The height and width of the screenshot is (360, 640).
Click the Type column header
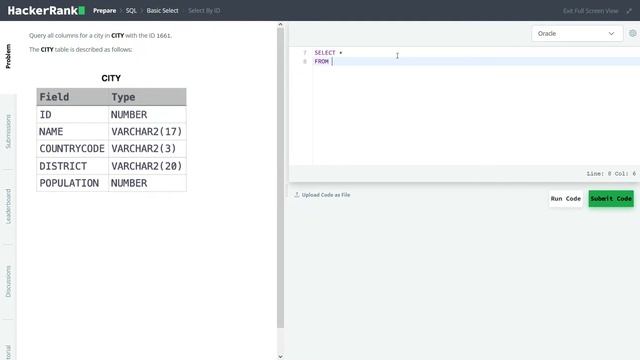[x=148, y=97]
